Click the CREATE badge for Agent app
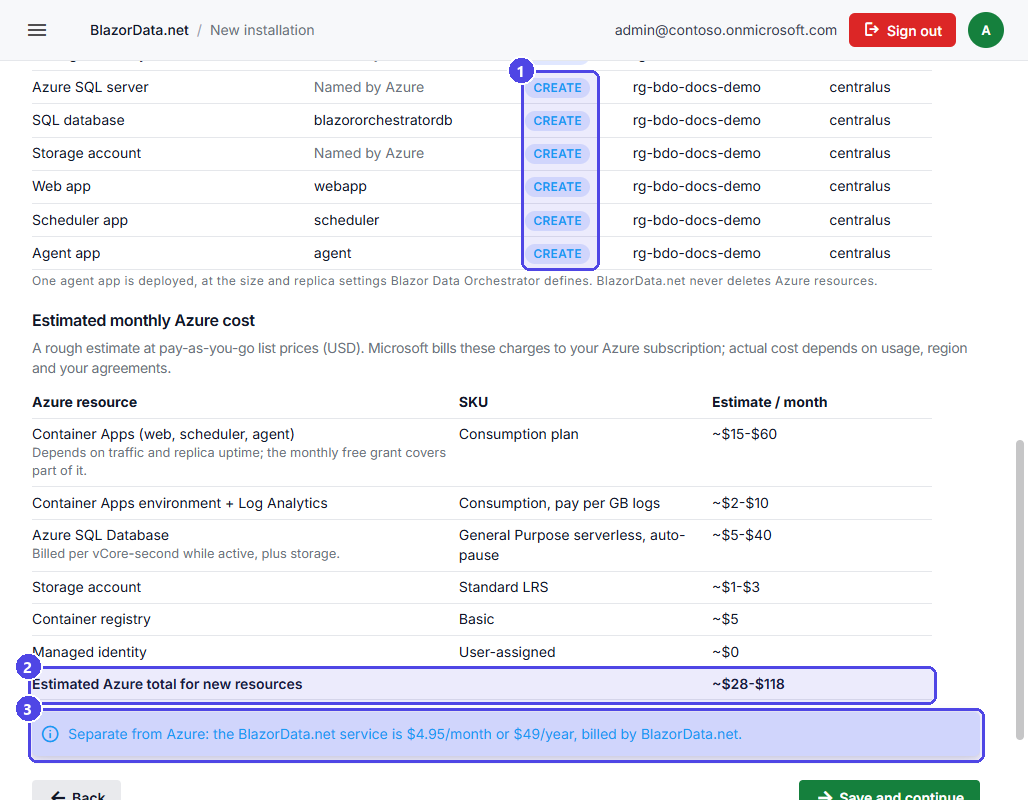 tap(557, 254)
